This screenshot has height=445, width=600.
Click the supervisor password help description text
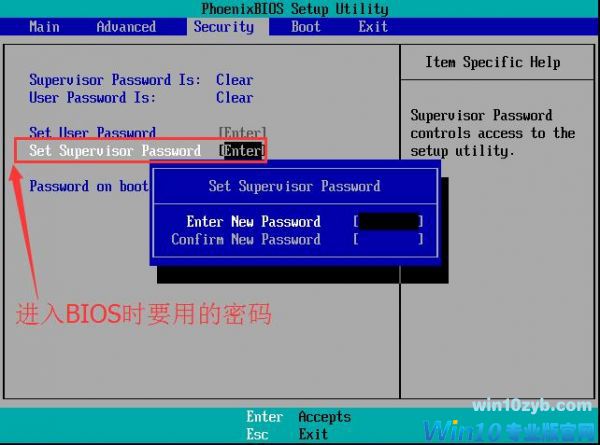(x=492, y=133)
